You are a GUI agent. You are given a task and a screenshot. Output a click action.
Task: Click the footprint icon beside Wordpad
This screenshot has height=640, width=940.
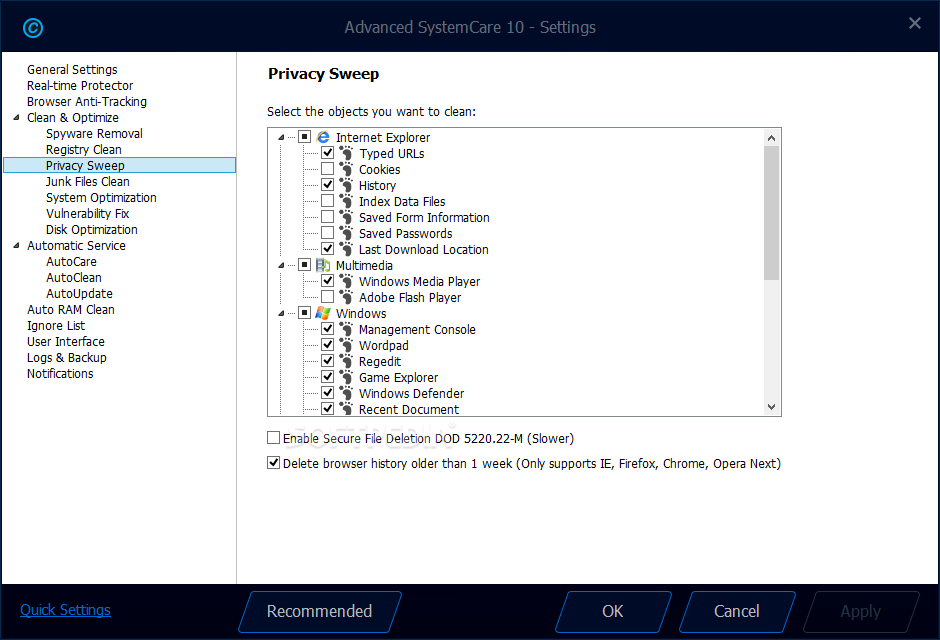pyautogui.click(x=346, y=345)
